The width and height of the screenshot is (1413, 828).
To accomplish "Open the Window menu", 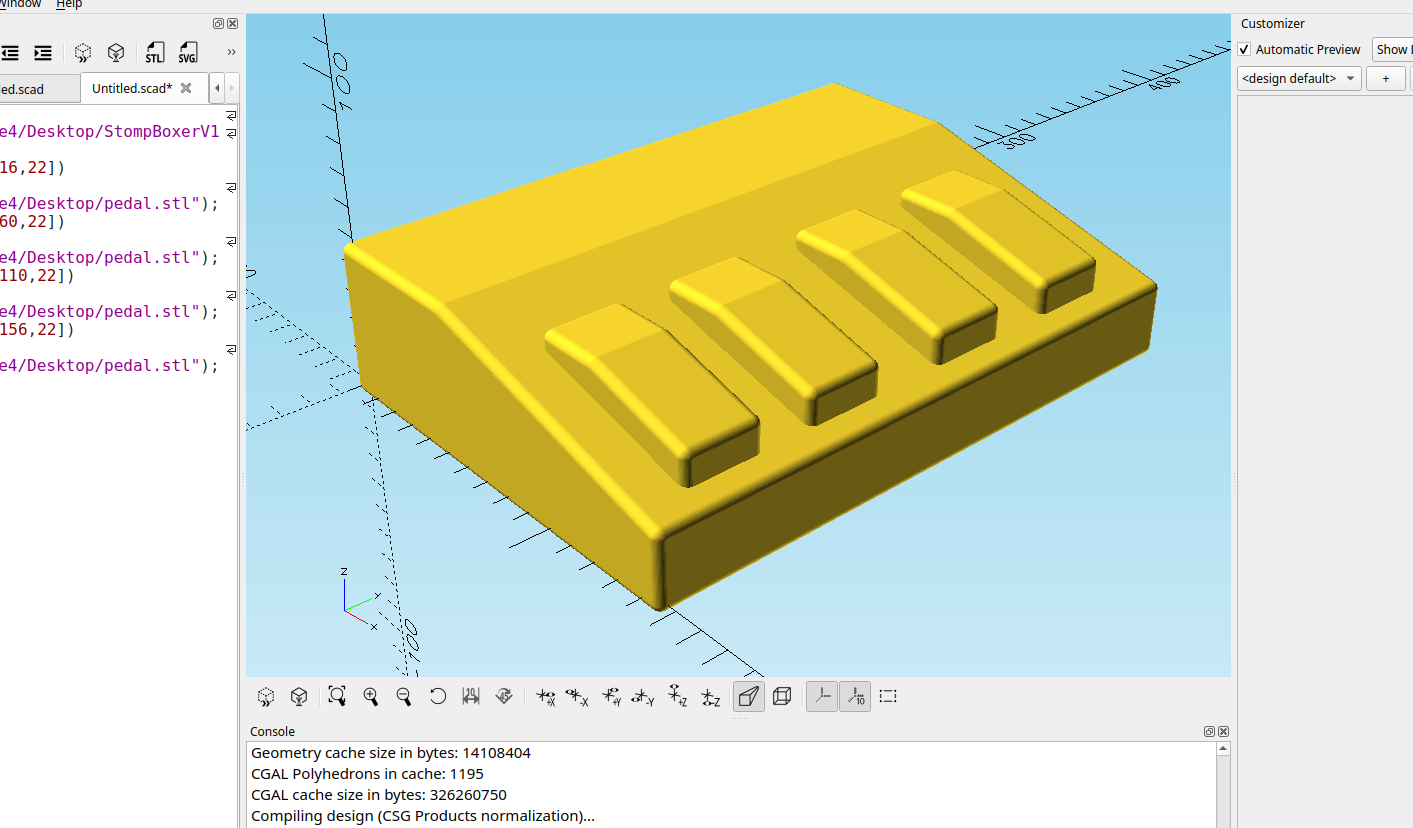I will pyautogui.click(x=20, y=5).
